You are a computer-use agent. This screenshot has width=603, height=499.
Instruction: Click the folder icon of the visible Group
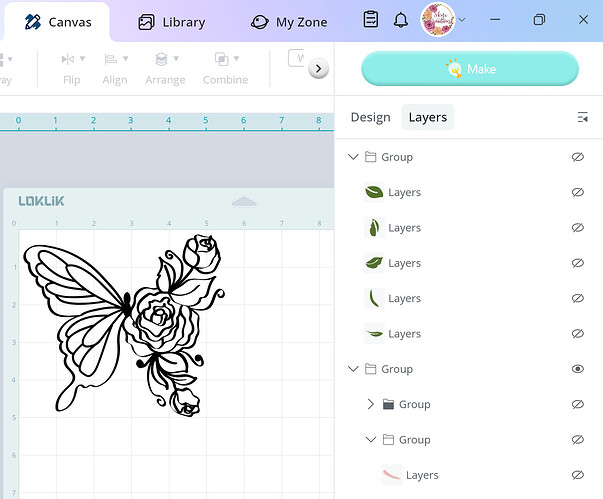[370, 369]
